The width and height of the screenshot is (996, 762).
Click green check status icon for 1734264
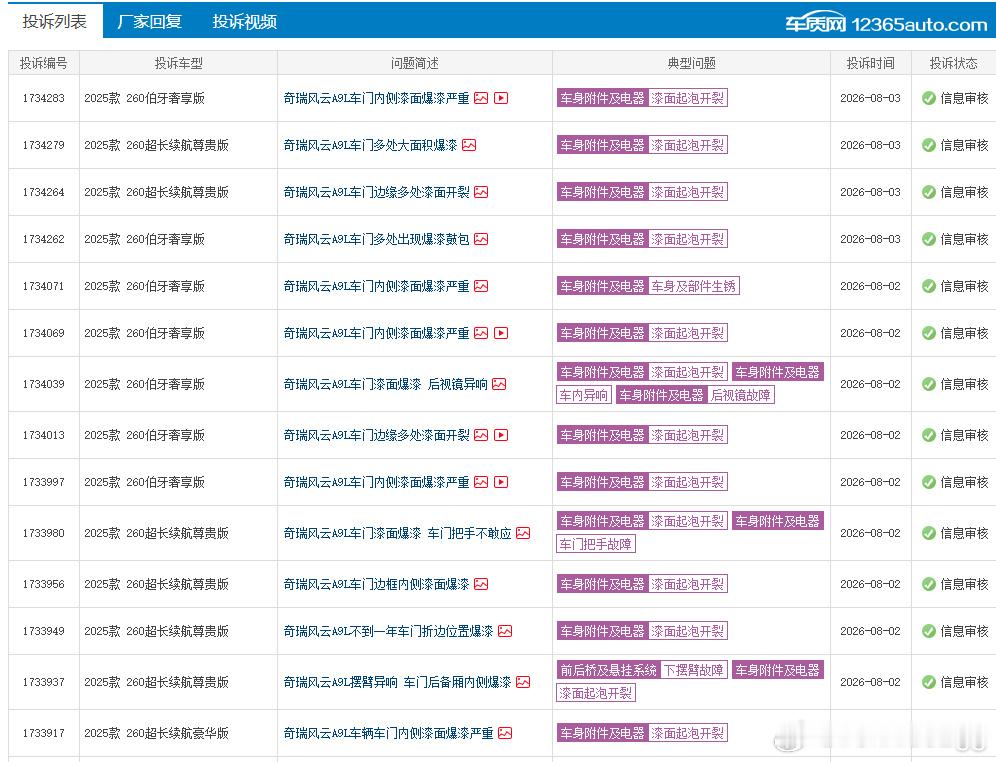coord(929,192)
